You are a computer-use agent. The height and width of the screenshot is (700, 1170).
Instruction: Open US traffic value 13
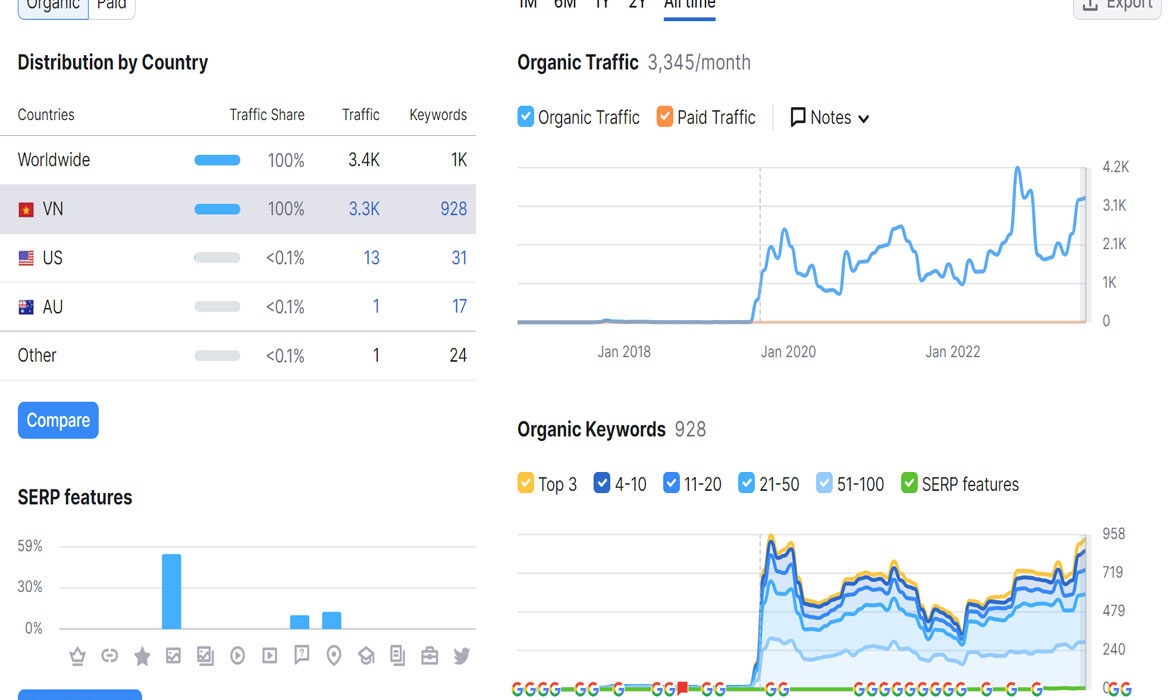(x=372, y=258)
